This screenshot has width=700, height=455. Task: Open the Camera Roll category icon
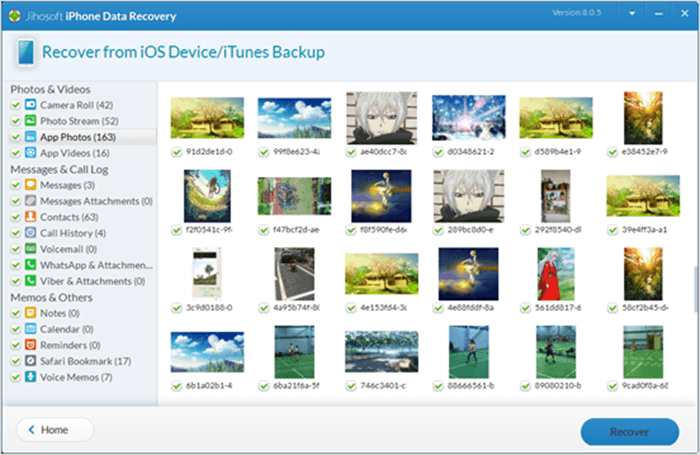[30, 104]
